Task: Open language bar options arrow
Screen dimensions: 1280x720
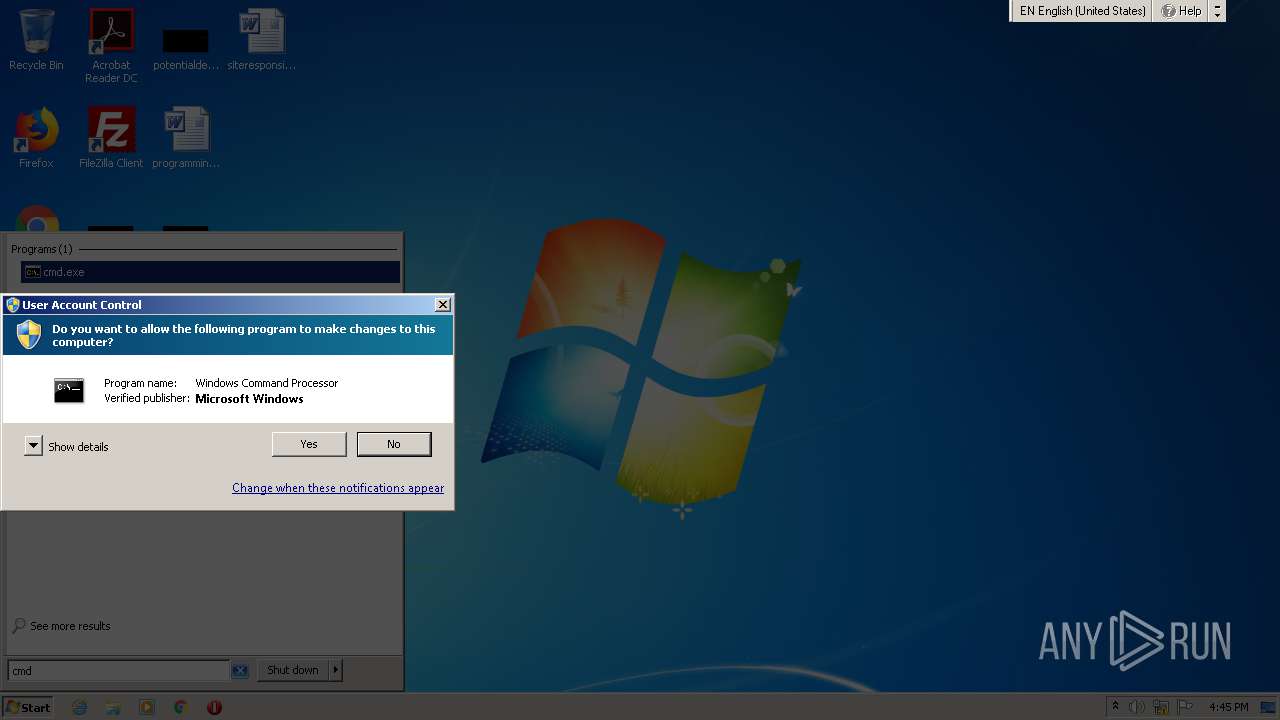Action: [x=1217, y=11]
